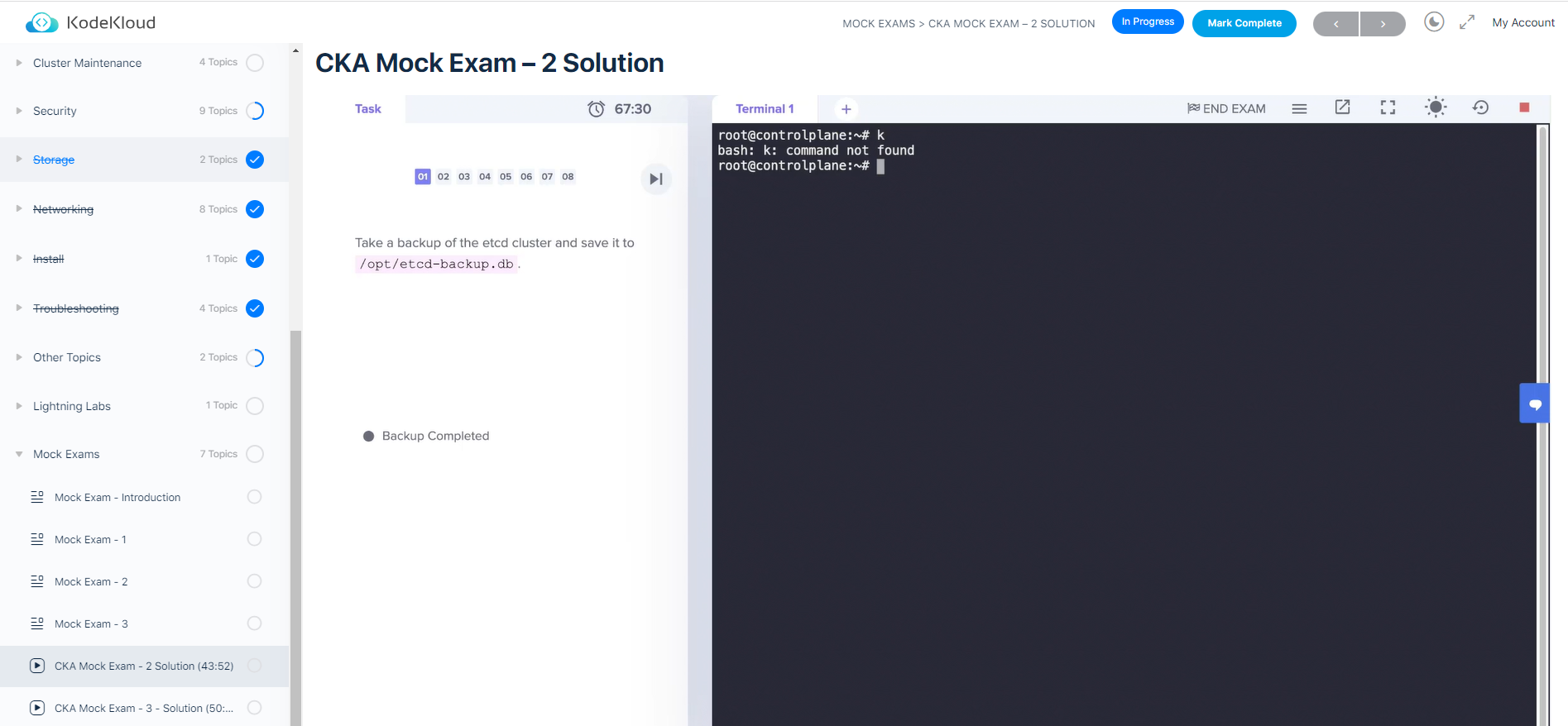Toggle Storage completed checkmark
The height and width of the screenshot is (726, 1568).
point(255,160)
